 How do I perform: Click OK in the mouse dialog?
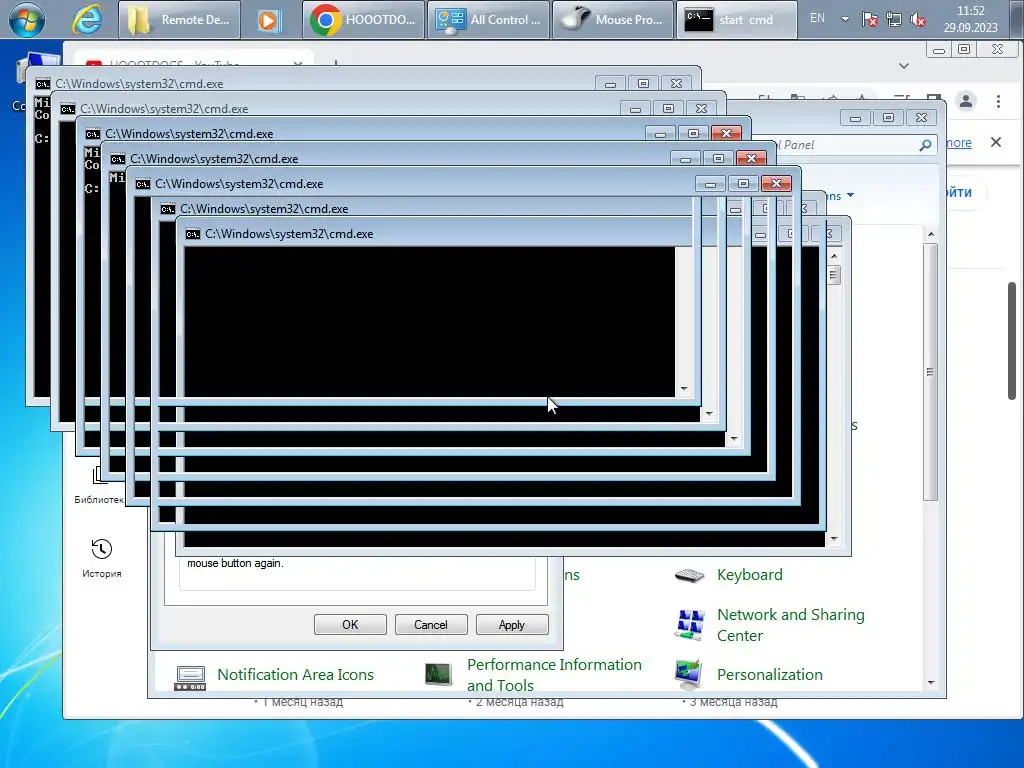click(350, 624)
